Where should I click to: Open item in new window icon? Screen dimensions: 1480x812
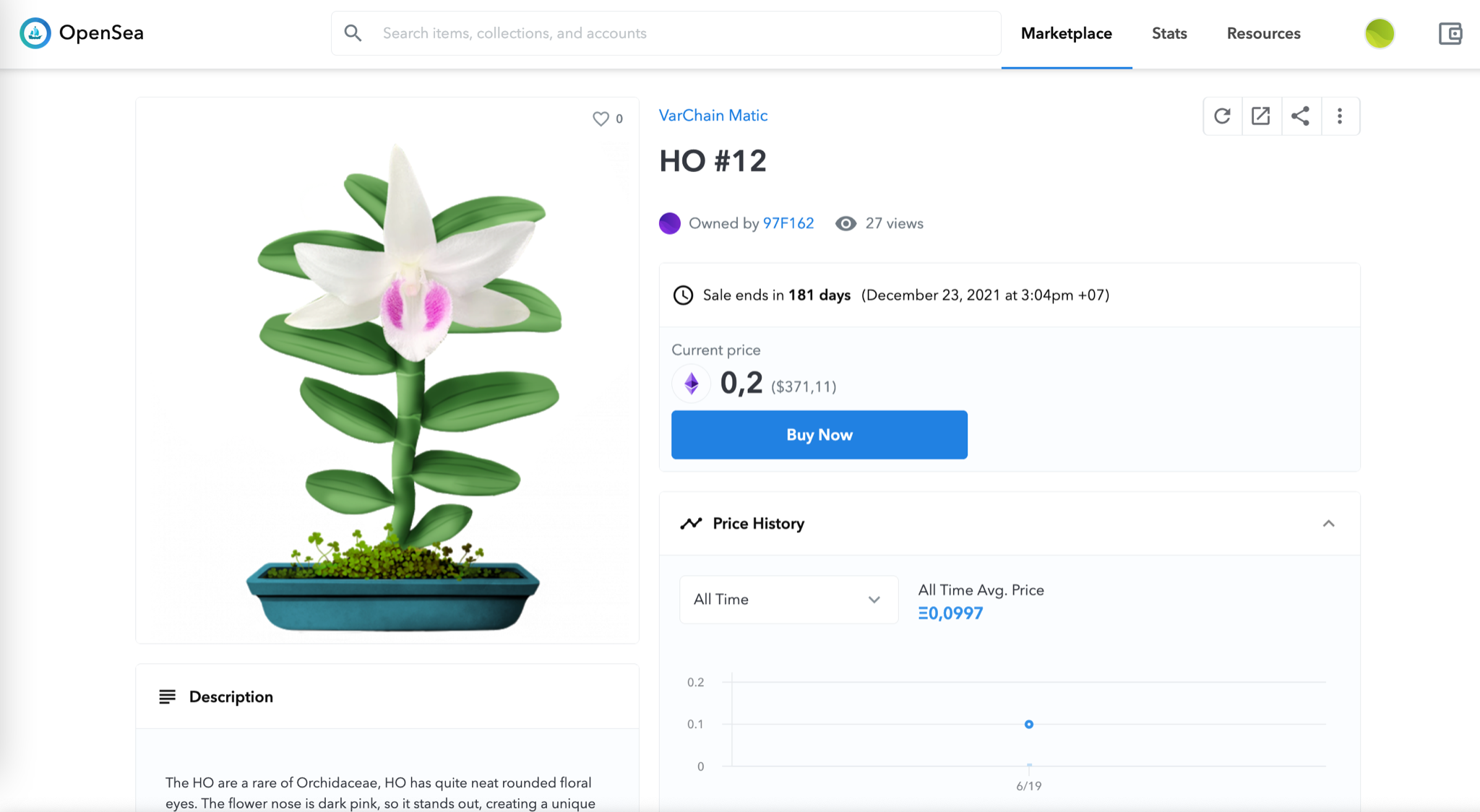pos(1261,116)
